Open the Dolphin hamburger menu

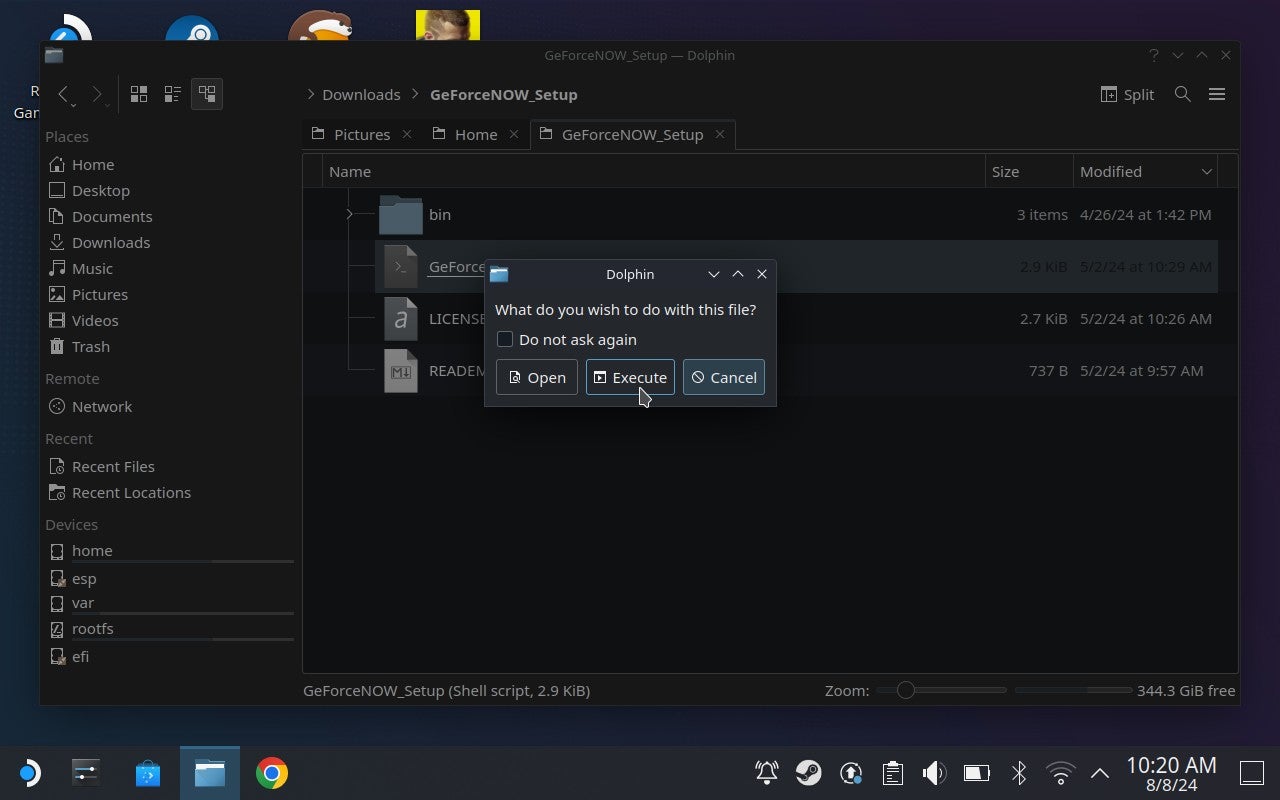pos(1217,94)
